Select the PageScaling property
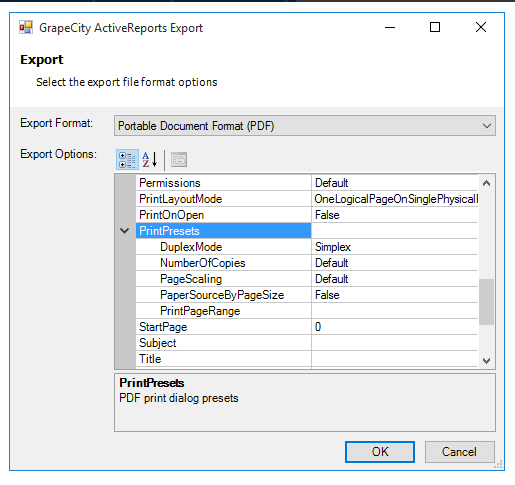 coord(223,279)
